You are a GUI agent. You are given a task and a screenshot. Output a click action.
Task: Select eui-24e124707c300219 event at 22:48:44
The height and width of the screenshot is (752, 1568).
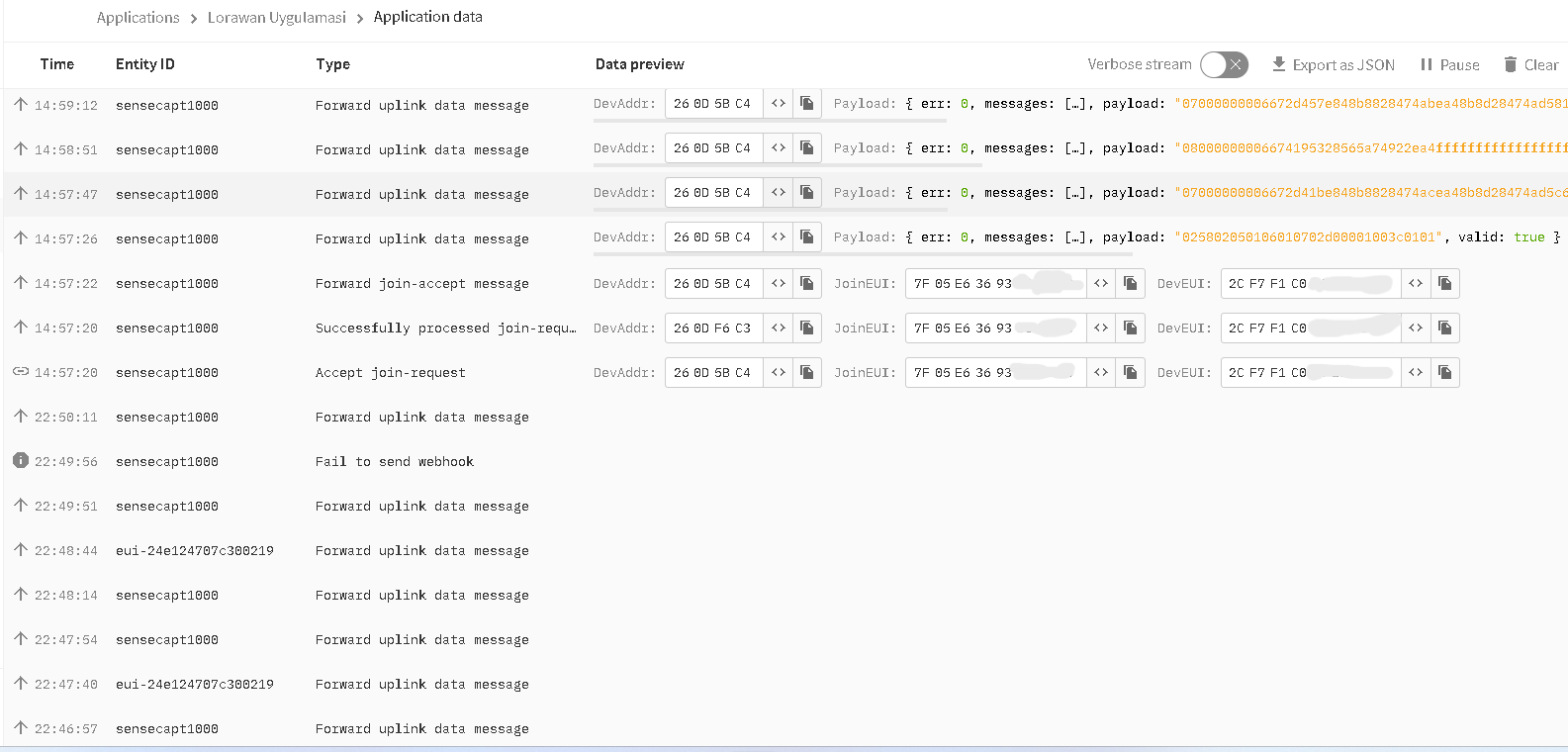tap(194, 551)
